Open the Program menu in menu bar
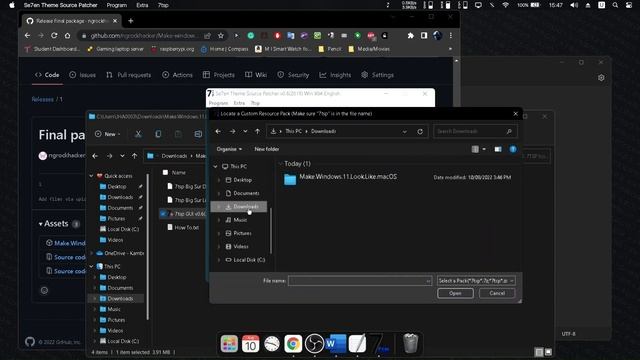This screenshot has width=640, height=360. 117,5
